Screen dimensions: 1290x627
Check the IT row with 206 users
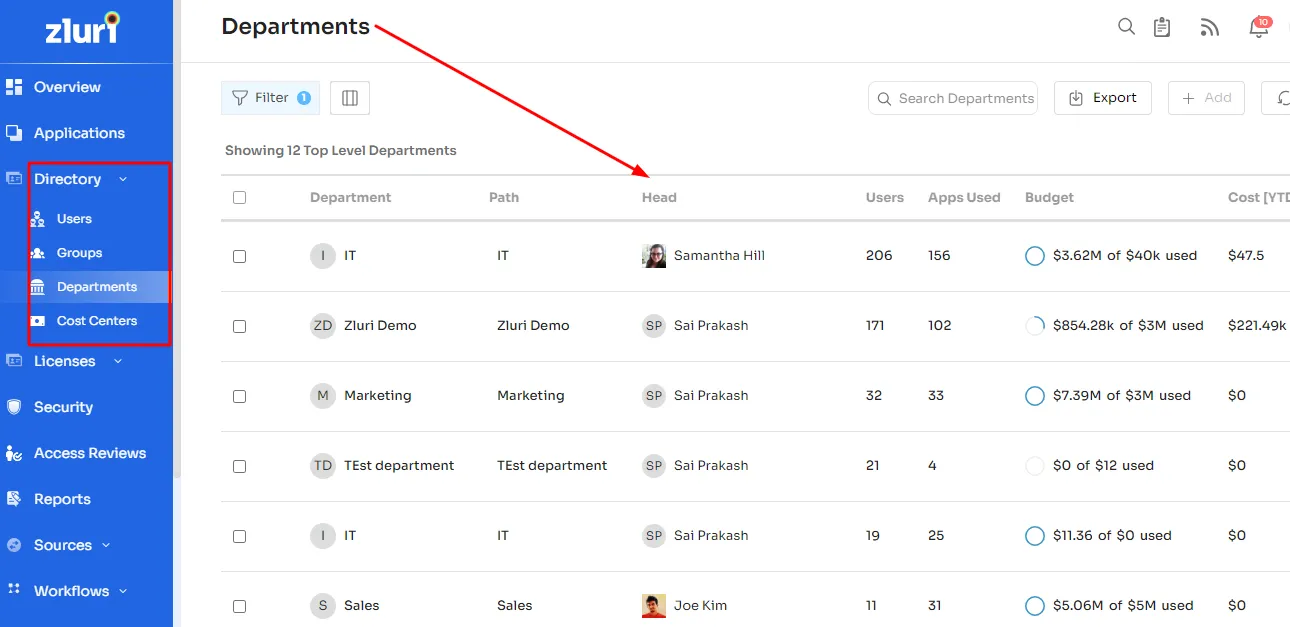[239, 256]
